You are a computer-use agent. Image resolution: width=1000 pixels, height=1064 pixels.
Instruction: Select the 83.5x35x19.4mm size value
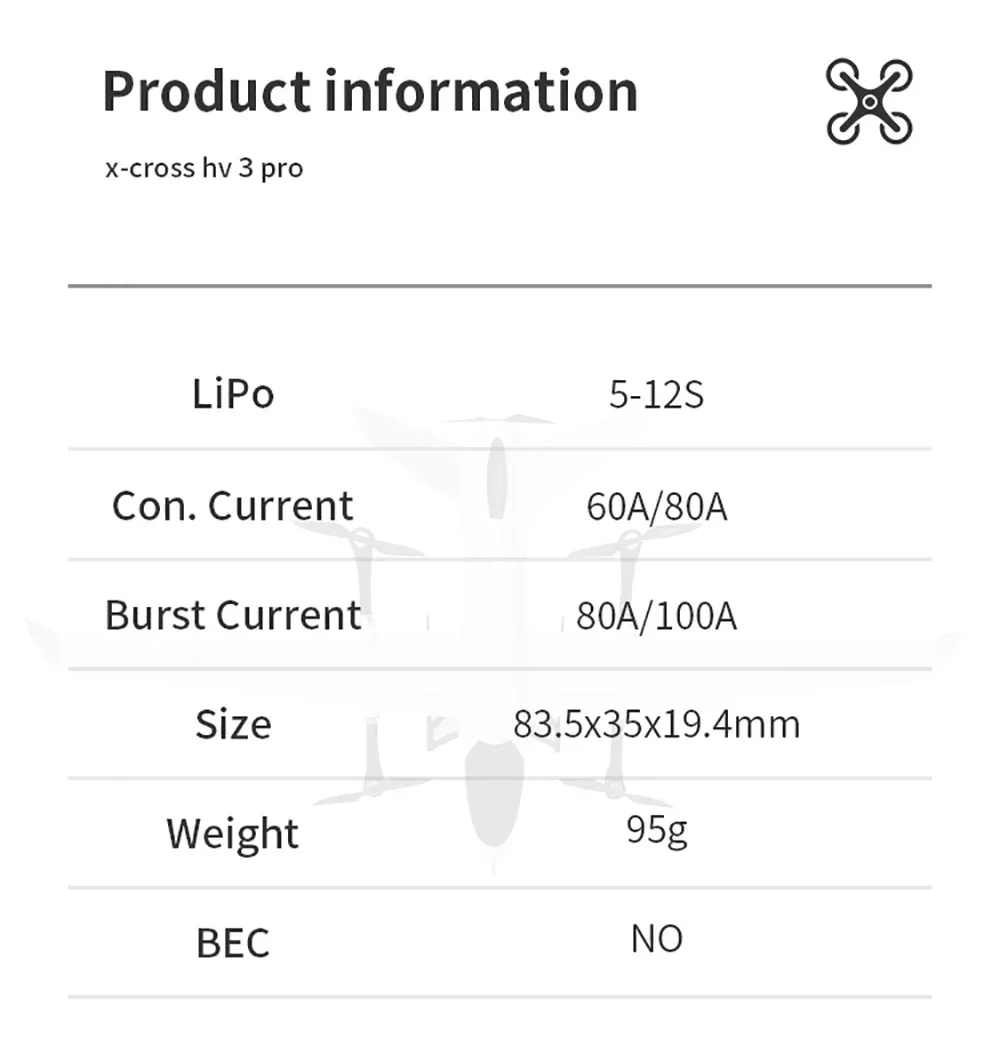(656, 724)
